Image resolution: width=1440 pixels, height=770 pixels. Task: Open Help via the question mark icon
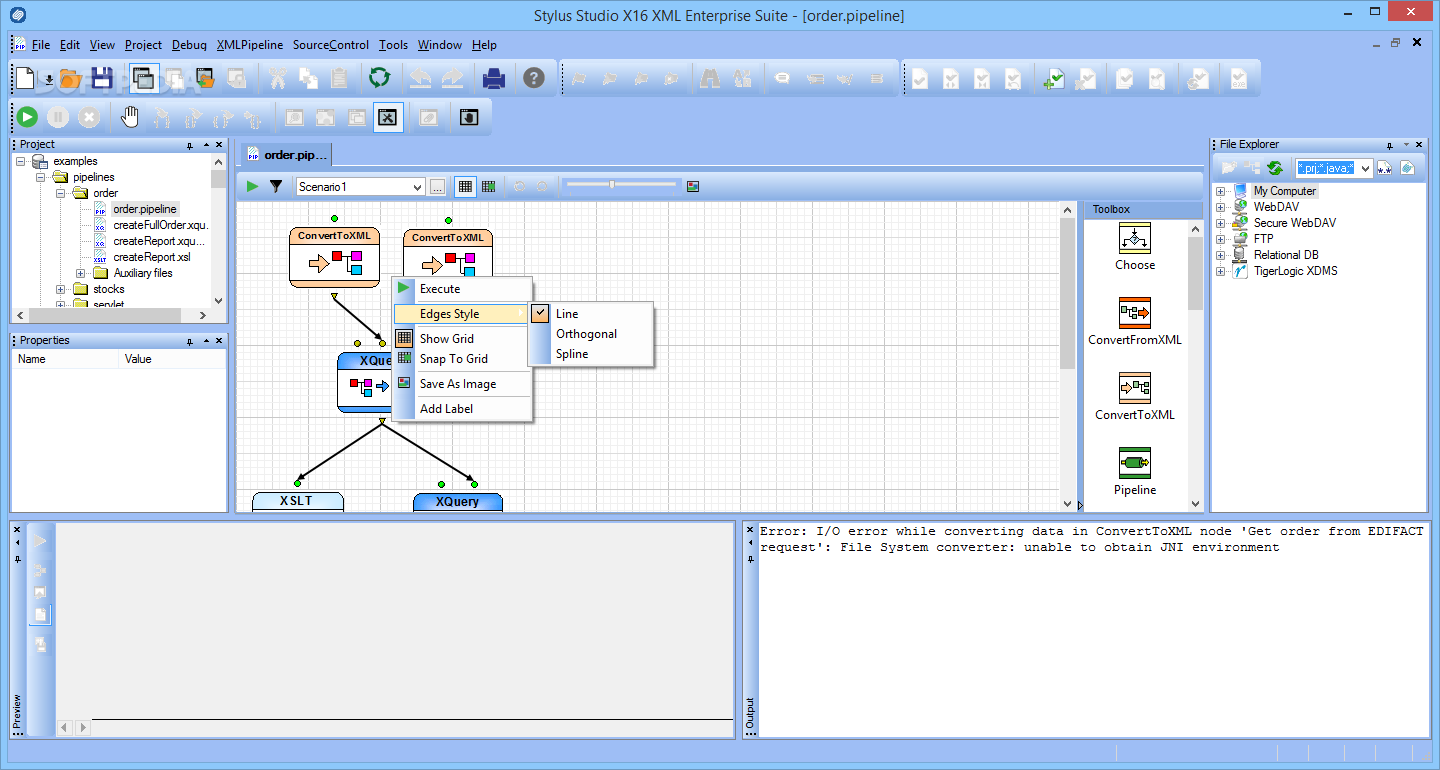pyautogui.click(x=534, y=78)
